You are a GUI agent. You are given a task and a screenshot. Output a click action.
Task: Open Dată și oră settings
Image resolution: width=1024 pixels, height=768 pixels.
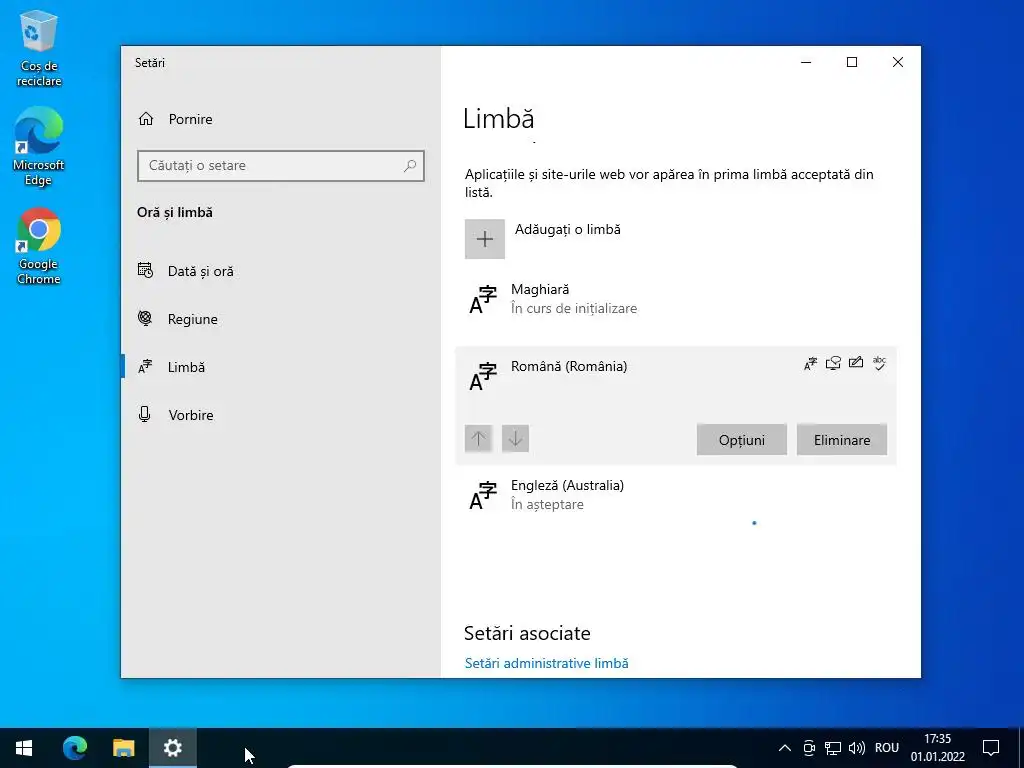click(281, 271)
